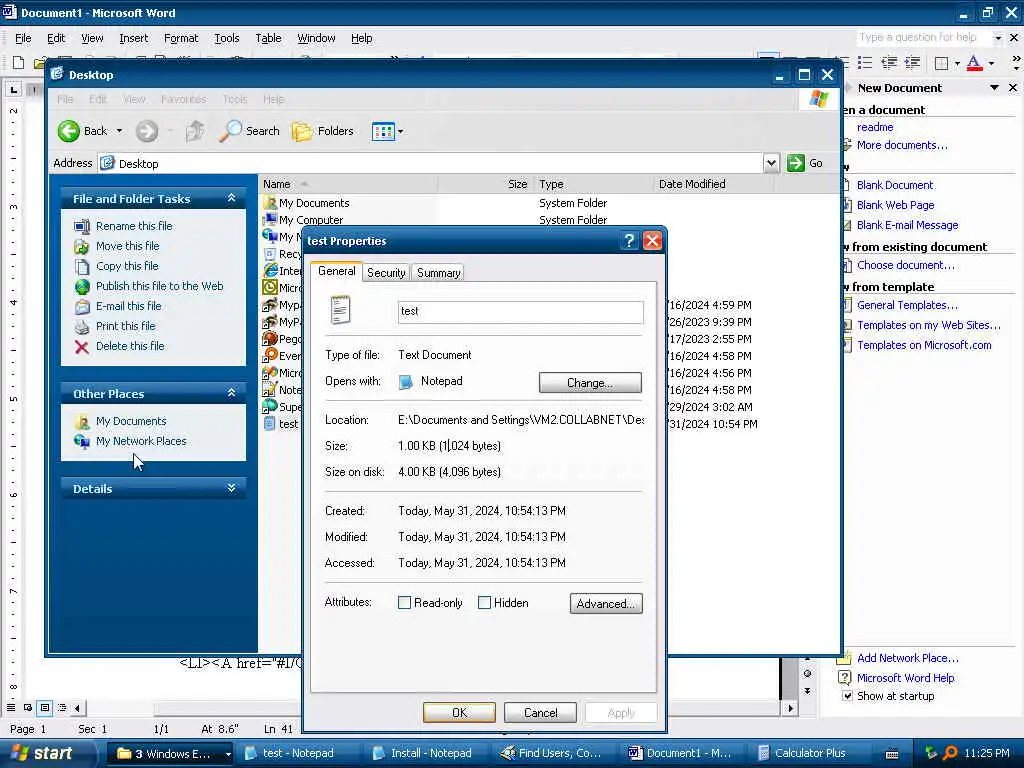Click Word's font color A icon
The image size is (1024, 768).
tap(974, 63)
